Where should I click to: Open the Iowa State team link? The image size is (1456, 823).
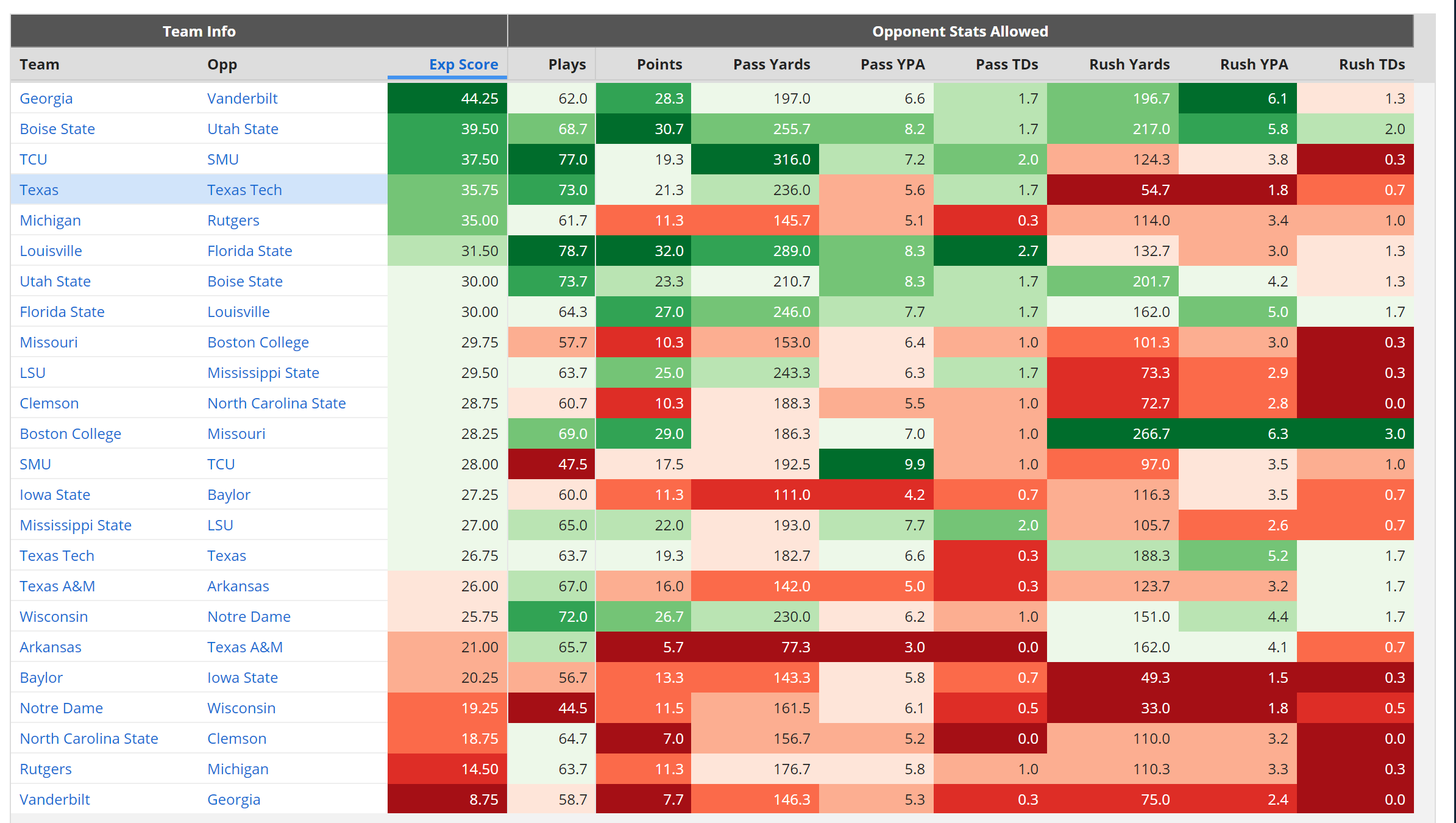coord(55,494)
